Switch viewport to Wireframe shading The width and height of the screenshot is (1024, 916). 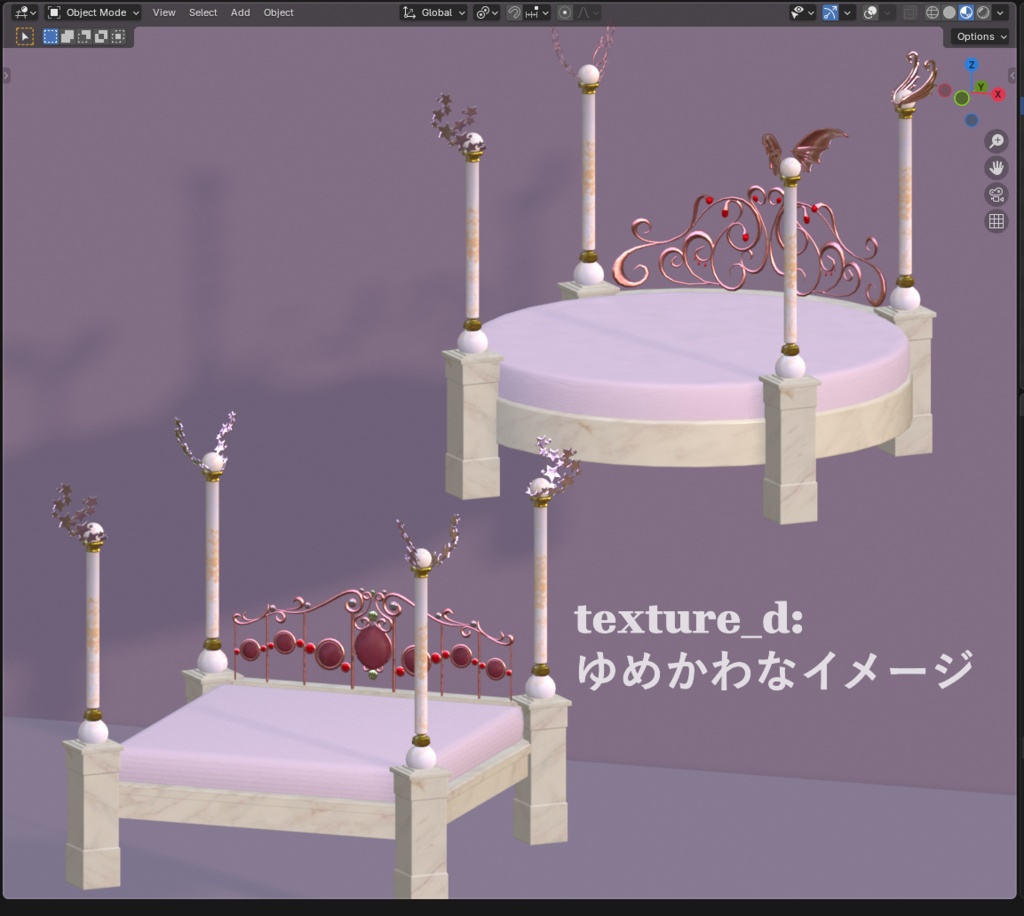click(x=933, y=12)
